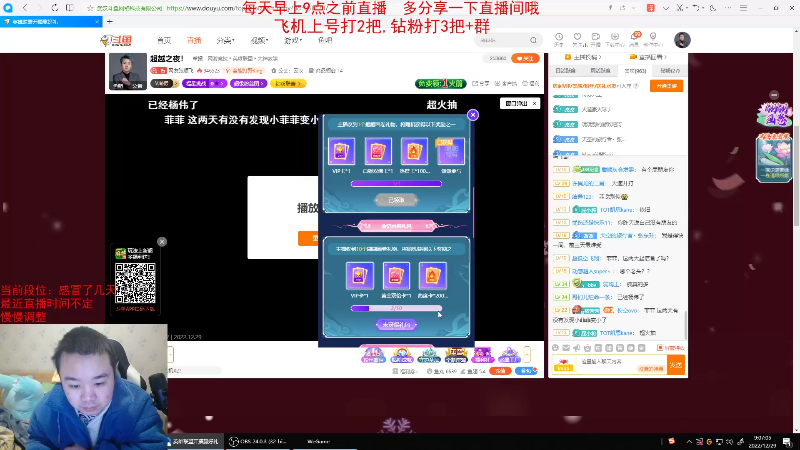Select the VIP card in popup top row
The image size is (800, 450).
(341, 151)
